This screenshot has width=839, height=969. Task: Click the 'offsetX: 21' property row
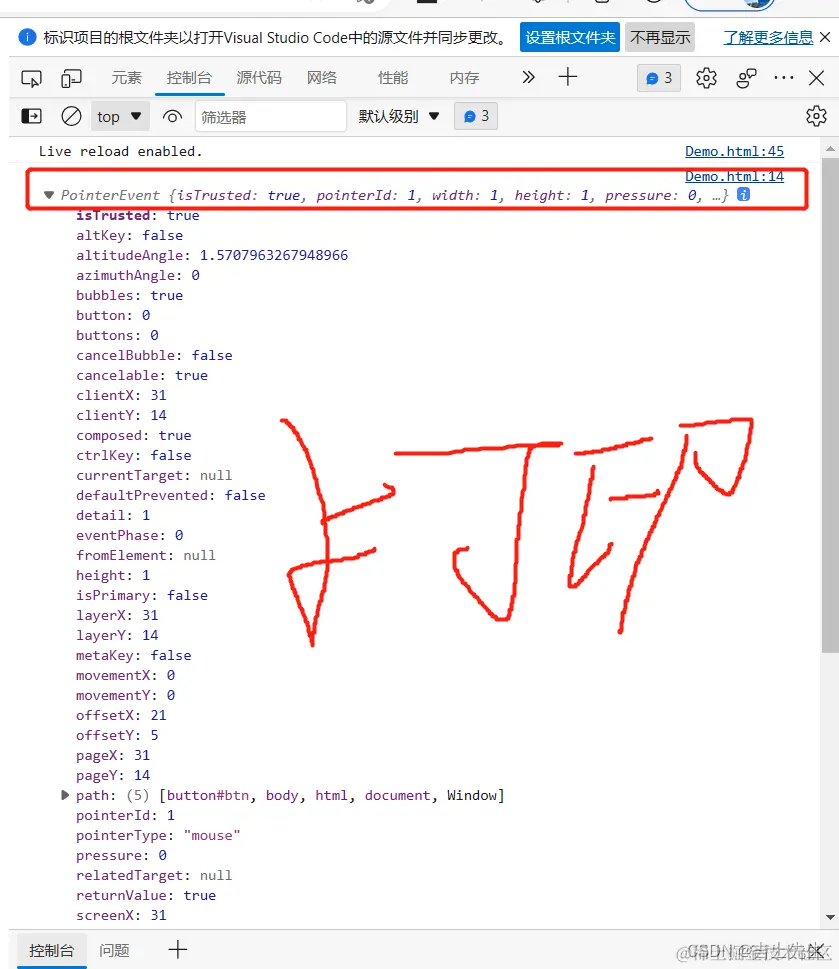click(x=121, y=716)
